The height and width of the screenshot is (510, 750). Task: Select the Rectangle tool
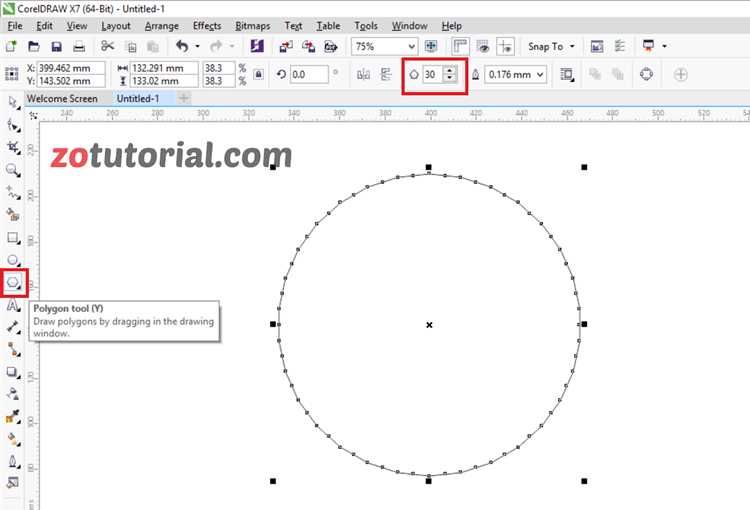(13, 238)
